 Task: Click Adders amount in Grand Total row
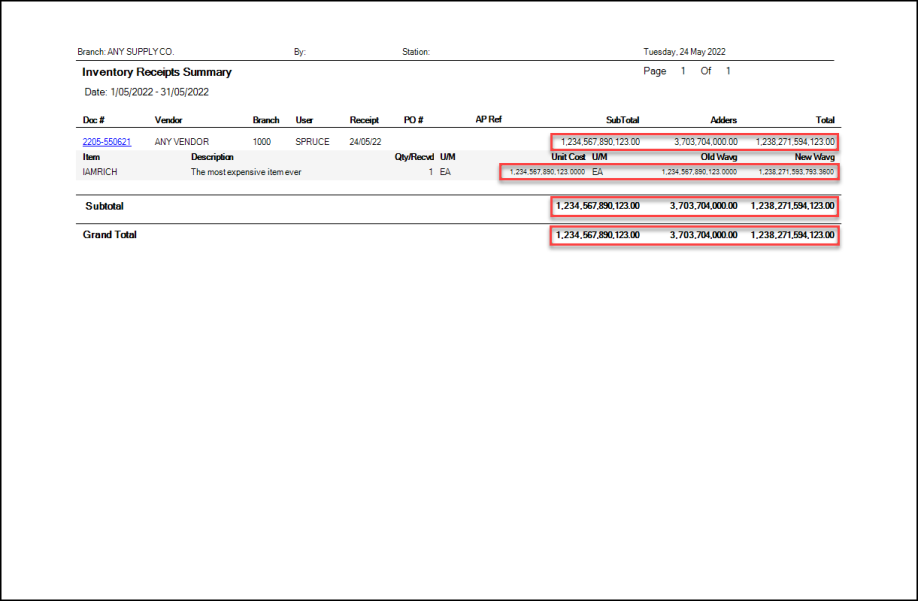click(x=704, y=235)
